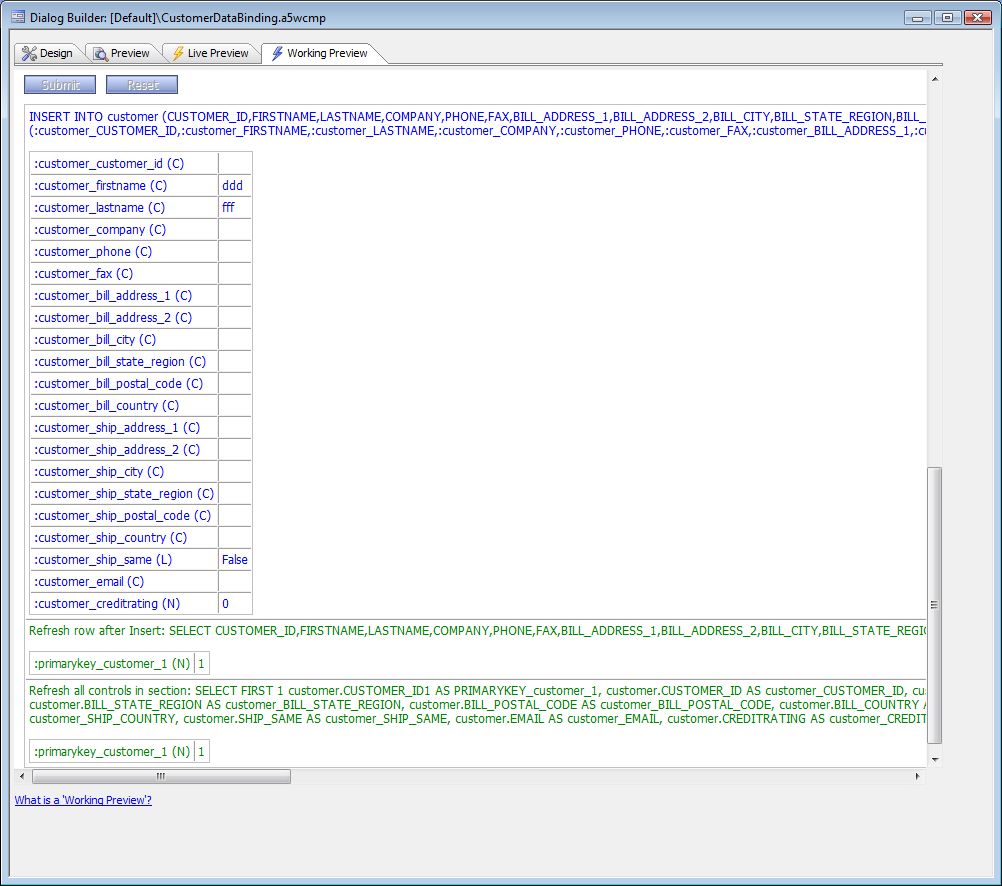This screenshot has height=886, width=1002.
Task: Select the Working Preview tab
Action: tap(320, 53)
